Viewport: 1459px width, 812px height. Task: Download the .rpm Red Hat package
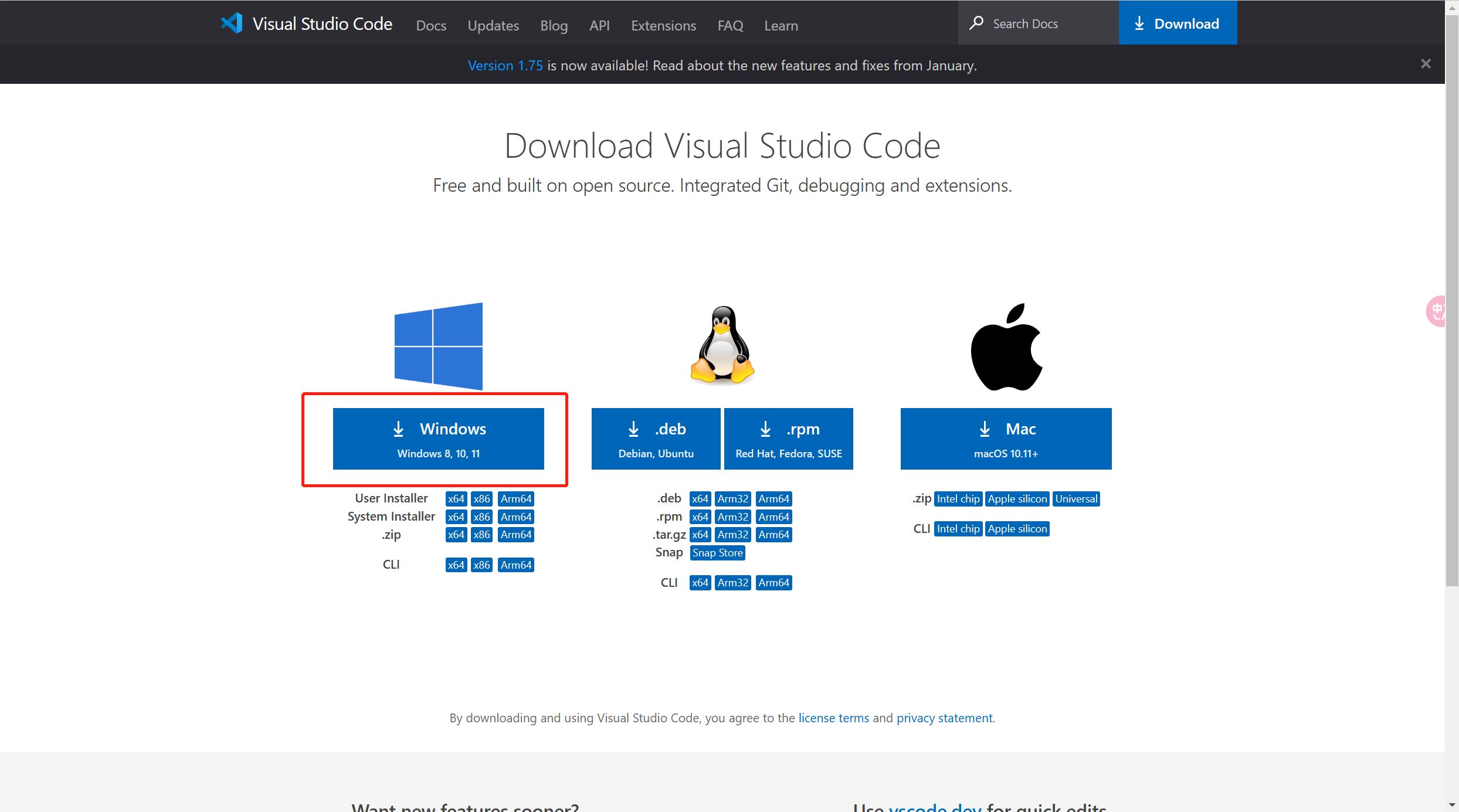pos(788,439)
